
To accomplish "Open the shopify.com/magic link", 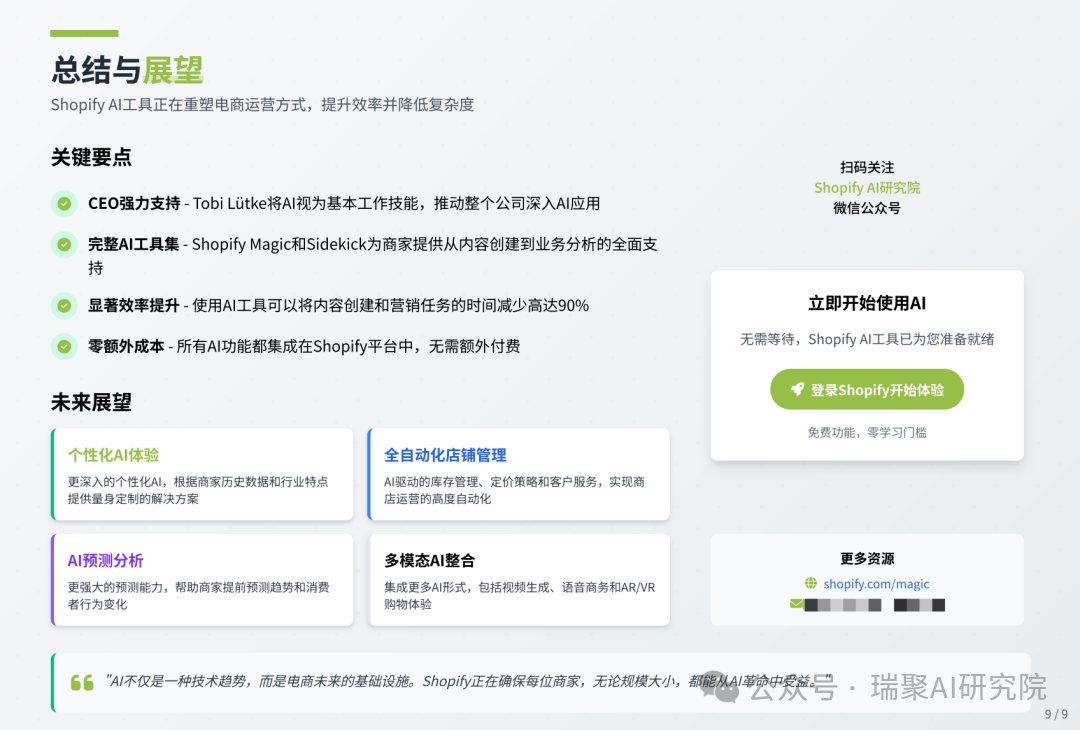I will click(876, 584).
